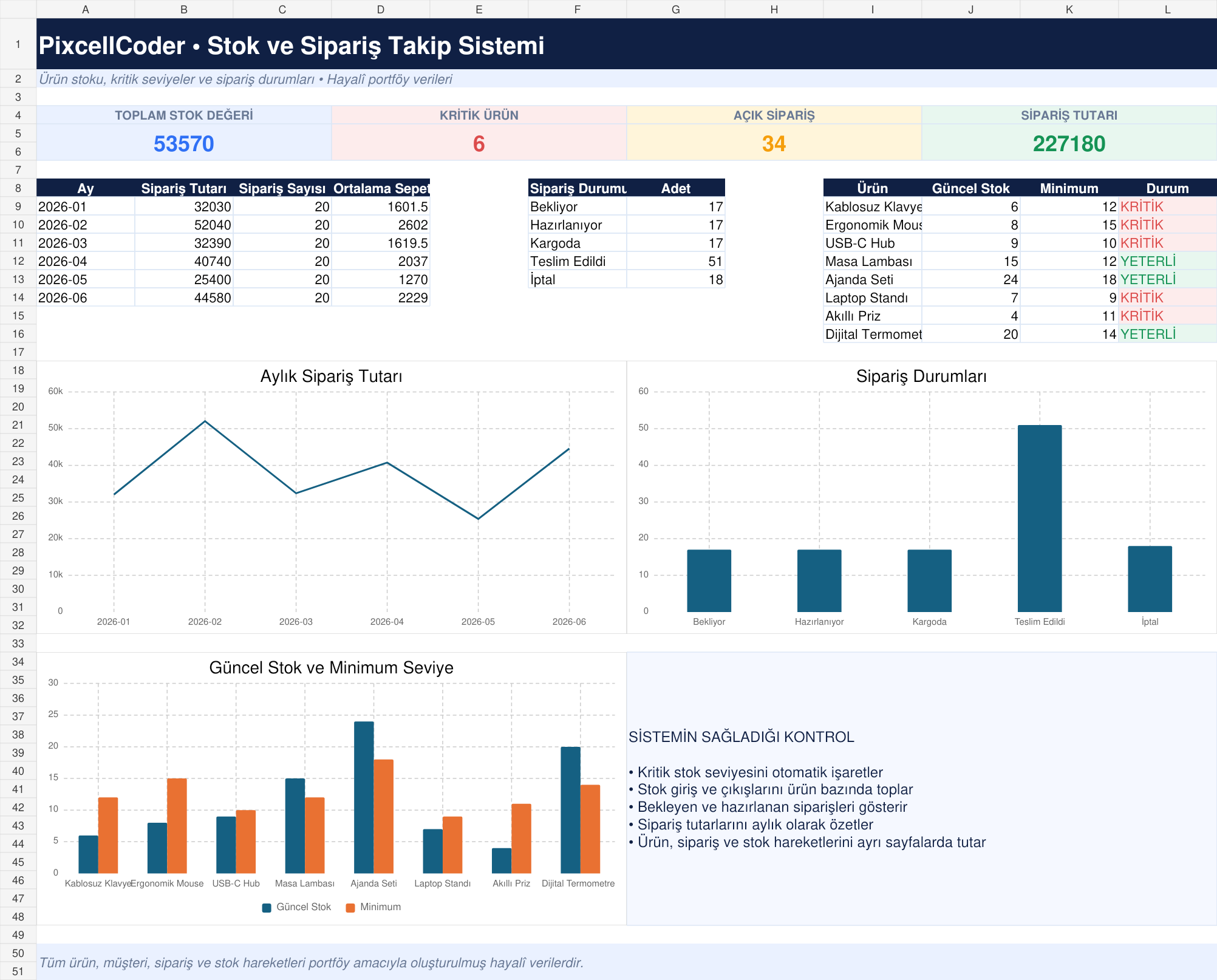Select the YETERLİ status for Masa Lambası

pyautogui.click(x=1168, y=261)
